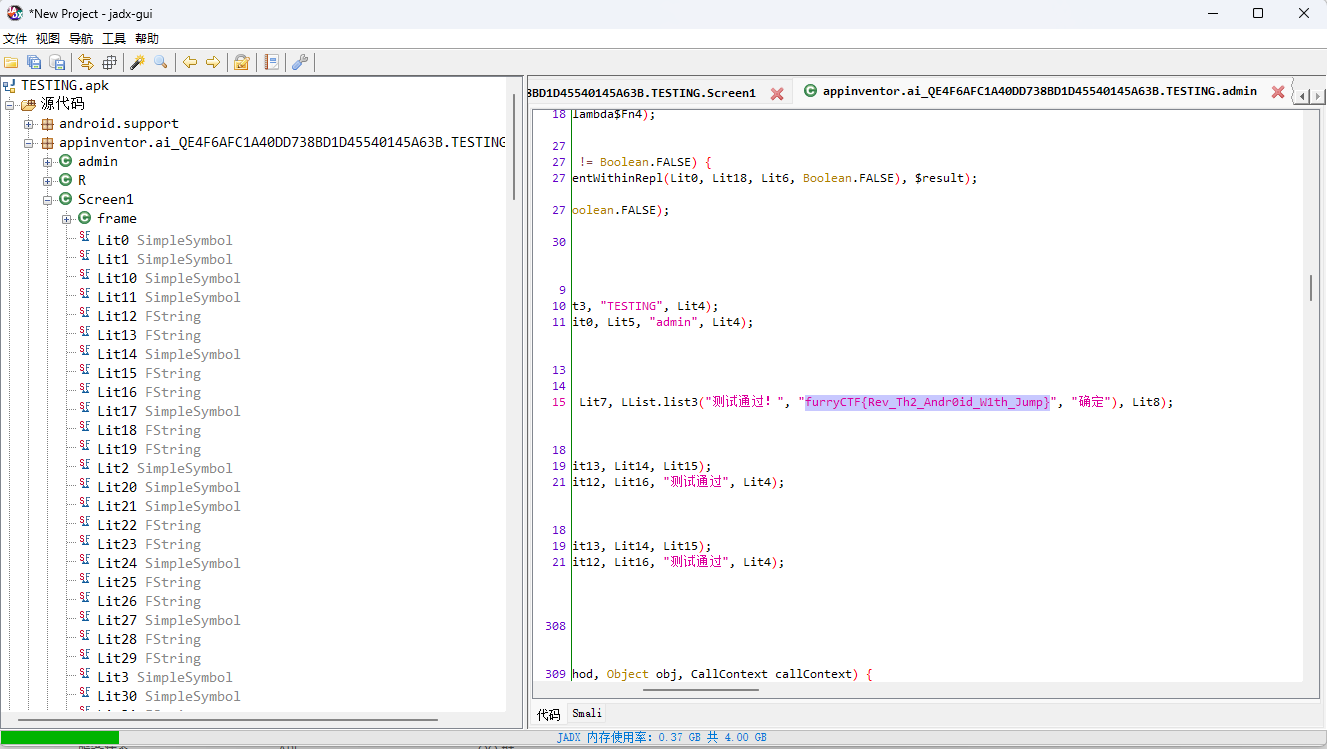Click the open file folder icon
The image size is (1327, 749).
tap(11, 62)
